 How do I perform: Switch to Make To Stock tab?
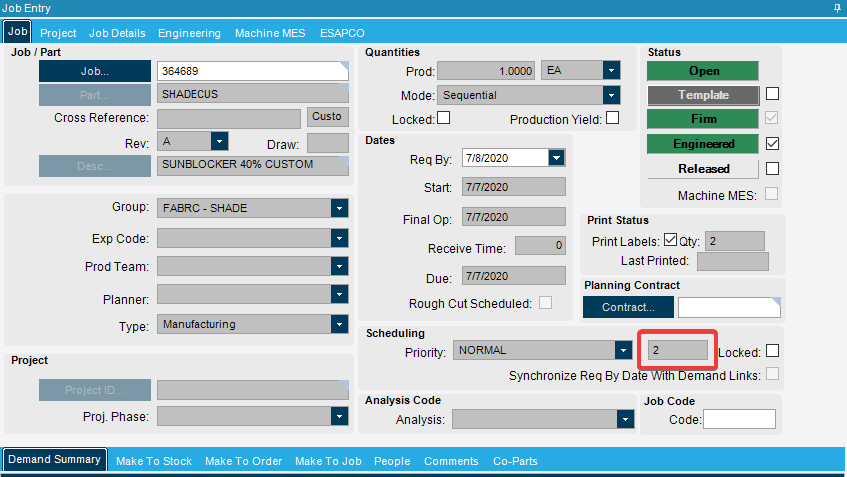(x=154, y=461)
